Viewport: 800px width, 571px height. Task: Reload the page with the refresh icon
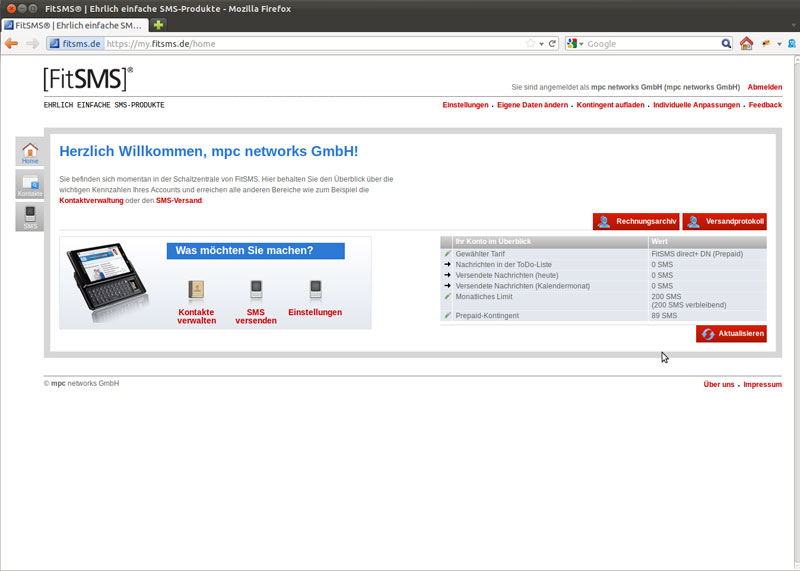coord(552,44)
